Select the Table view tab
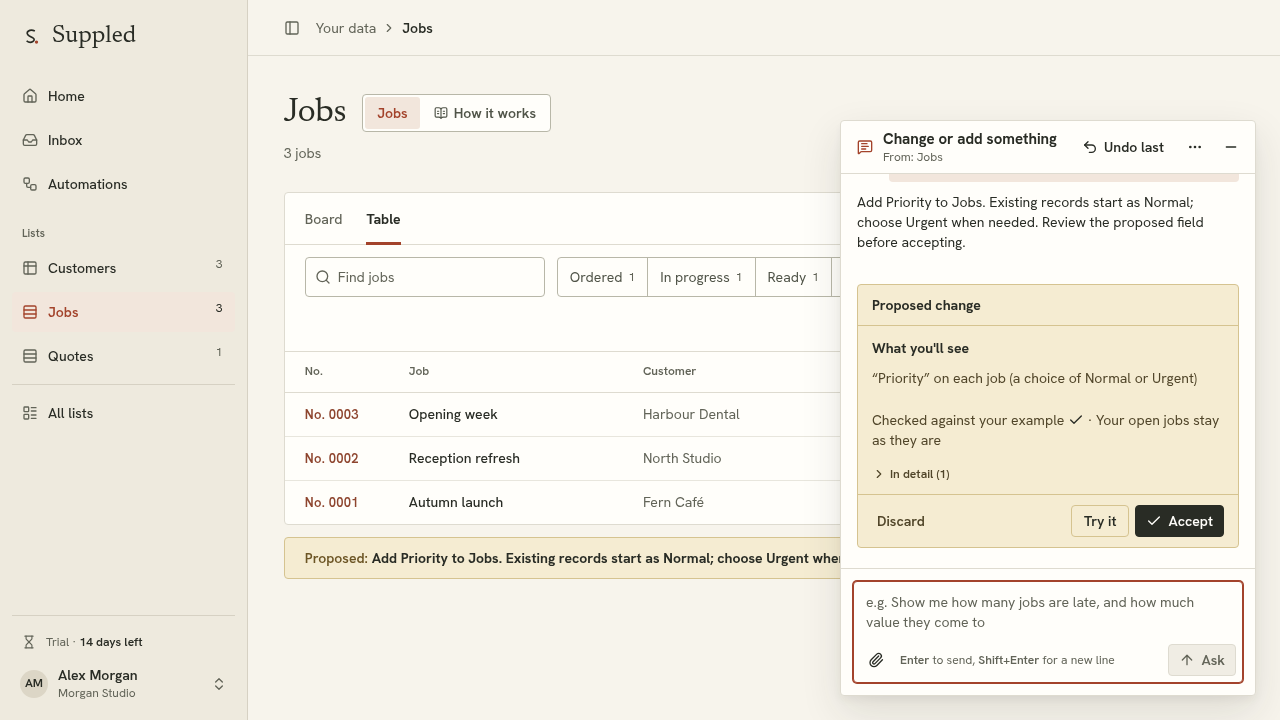 click(383, 219)
